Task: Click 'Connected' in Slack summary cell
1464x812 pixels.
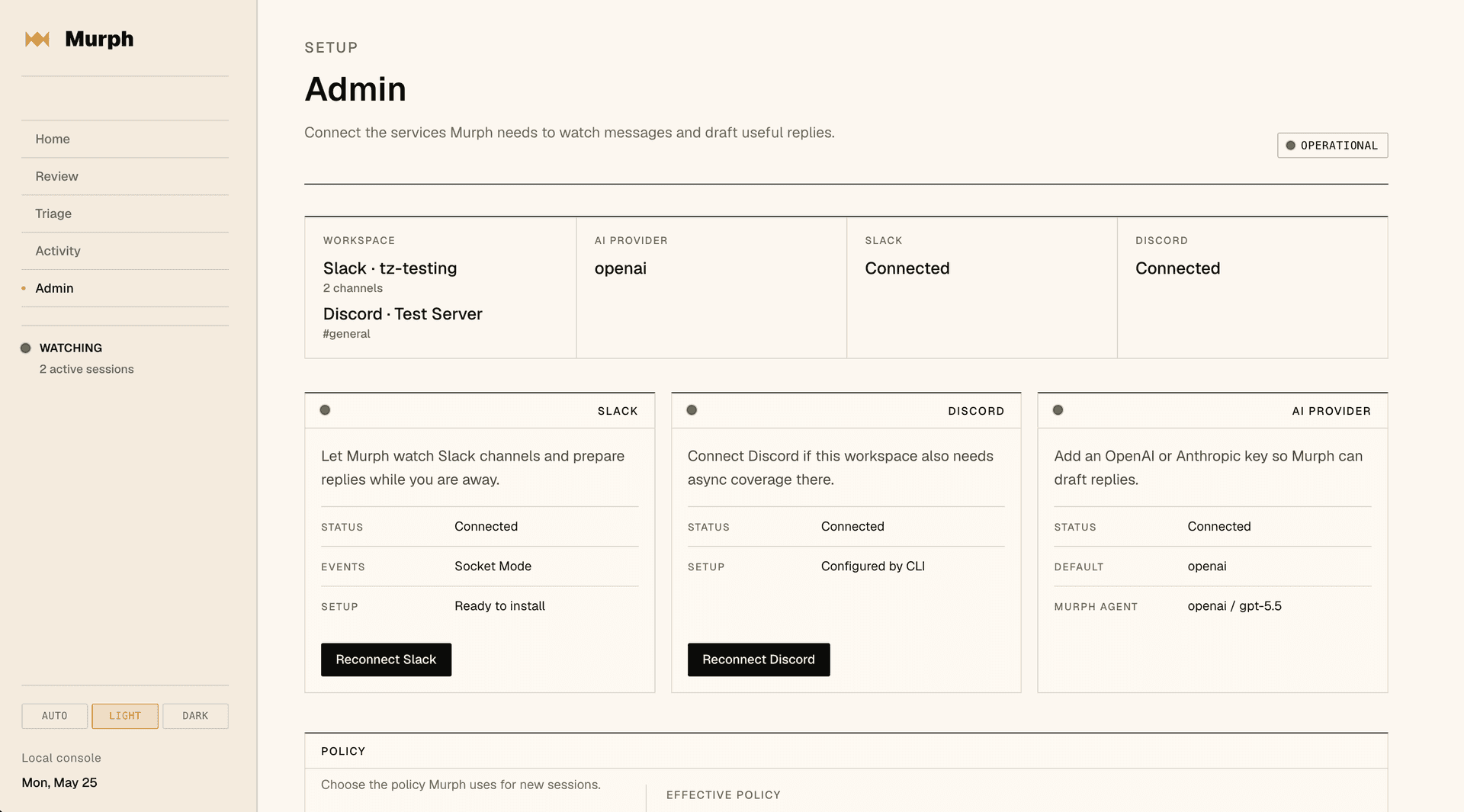Action: tap(907, 268)
